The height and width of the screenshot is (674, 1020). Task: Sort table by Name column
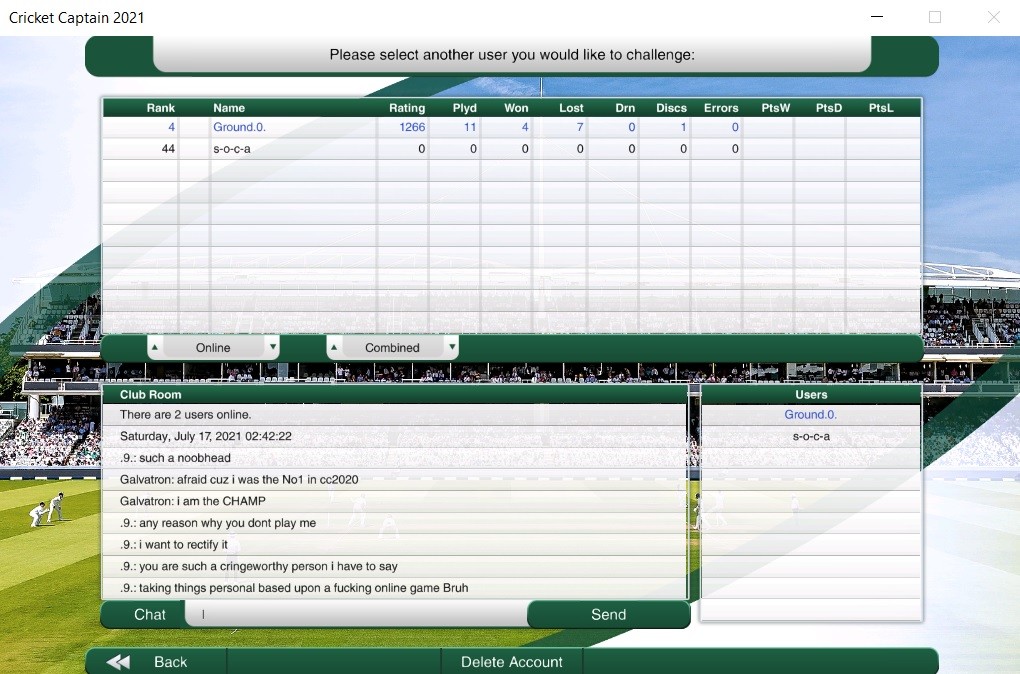(x=229, y=108)
